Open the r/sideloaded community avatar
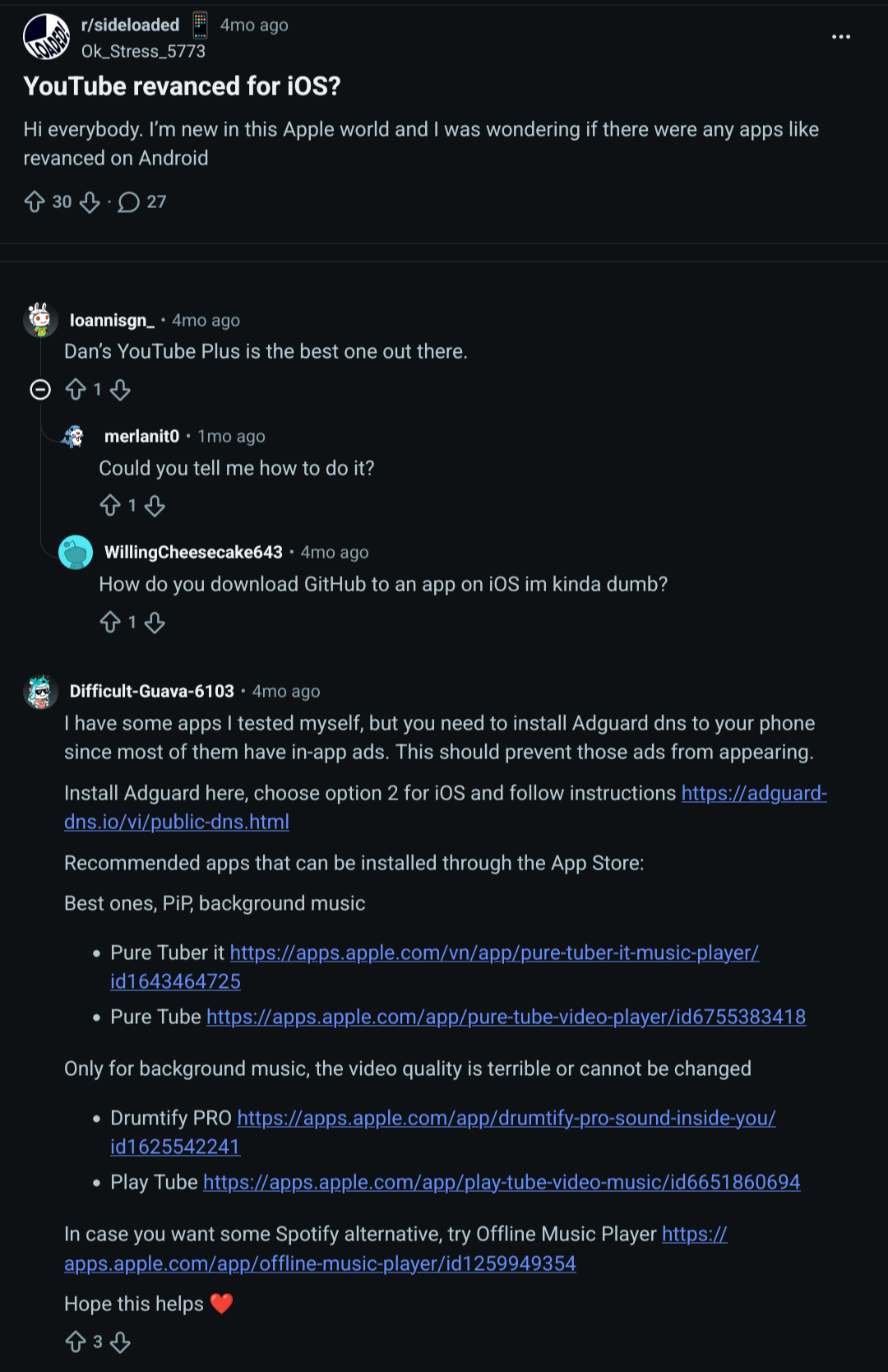 [46, 37]
